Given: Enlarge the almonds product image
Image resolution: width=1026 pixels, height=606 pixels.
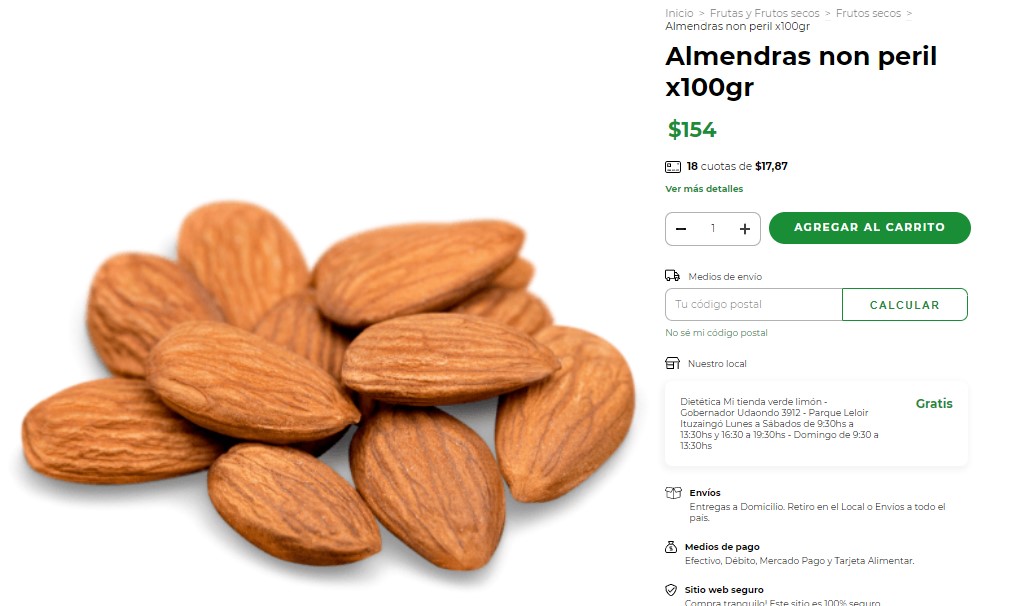Looking at the screenshot, I should (x=327, y=386).
